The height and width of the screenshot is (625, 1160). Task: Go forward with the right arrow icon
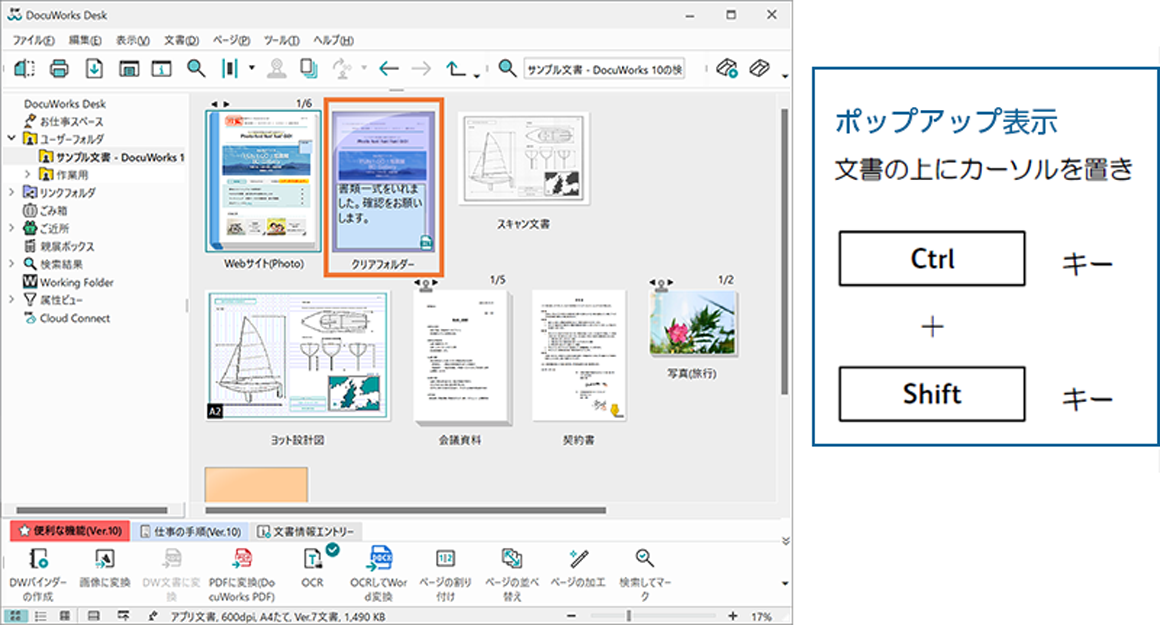[421, 69]
